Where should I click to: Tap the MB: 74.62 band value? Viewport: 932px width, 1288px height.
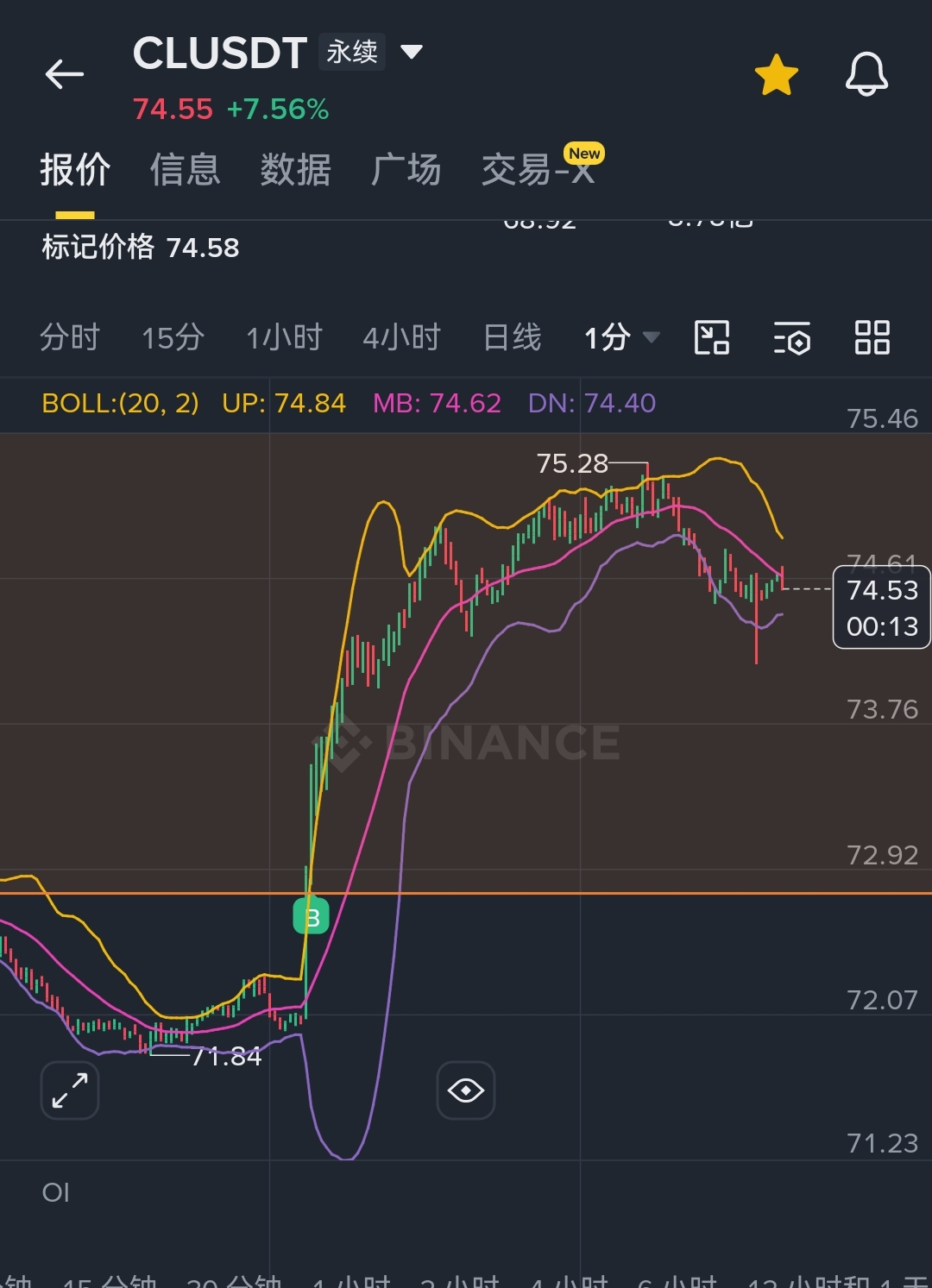[x=437, y=403]
